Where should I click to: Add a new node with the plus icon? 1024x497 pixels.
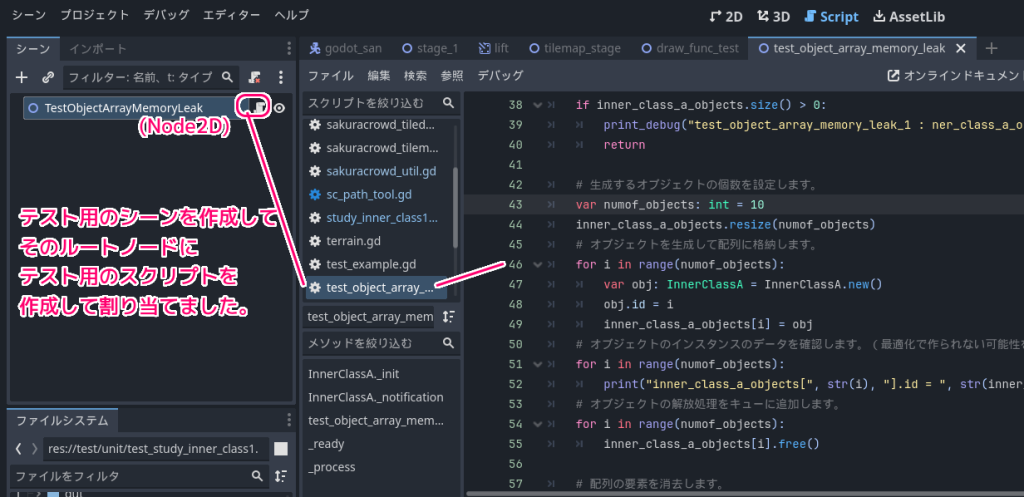point(22,78)
